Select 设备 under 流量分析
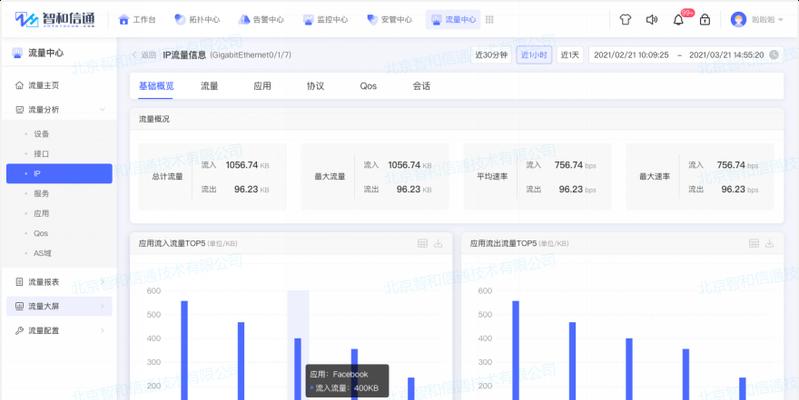The width and height of the screenshot is (799, 400). (41, 134)
